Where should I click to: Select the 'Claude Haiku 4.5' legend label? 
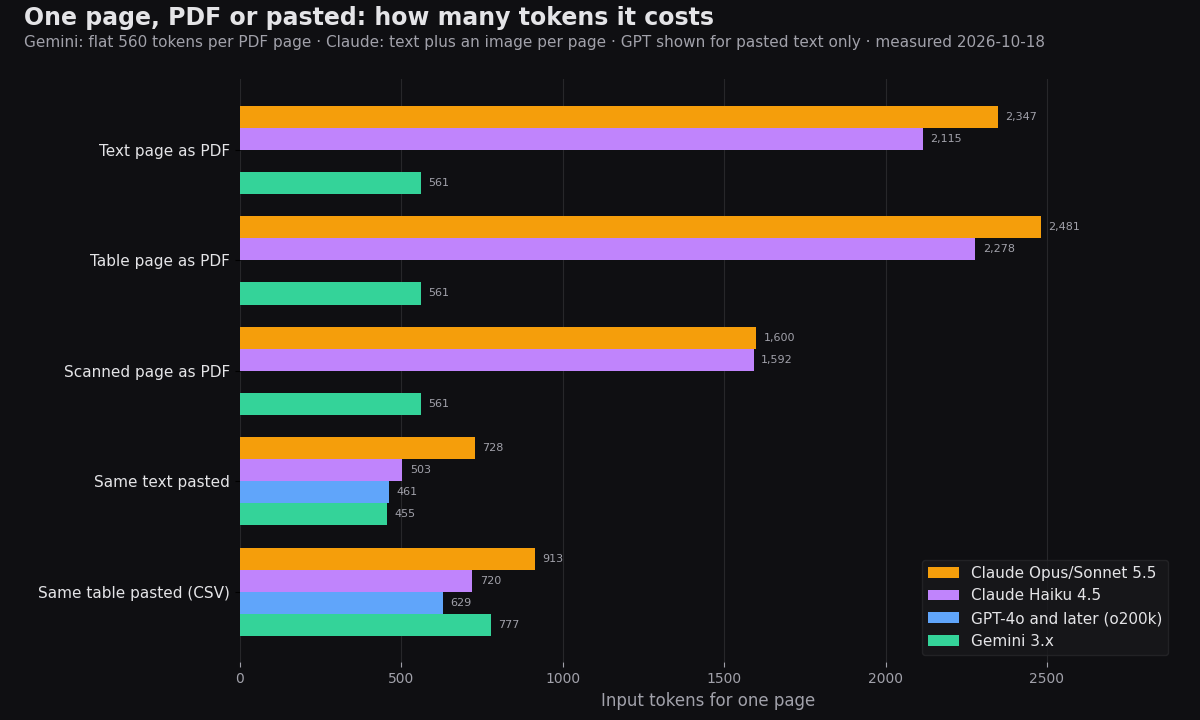(x=1036, y=596)
